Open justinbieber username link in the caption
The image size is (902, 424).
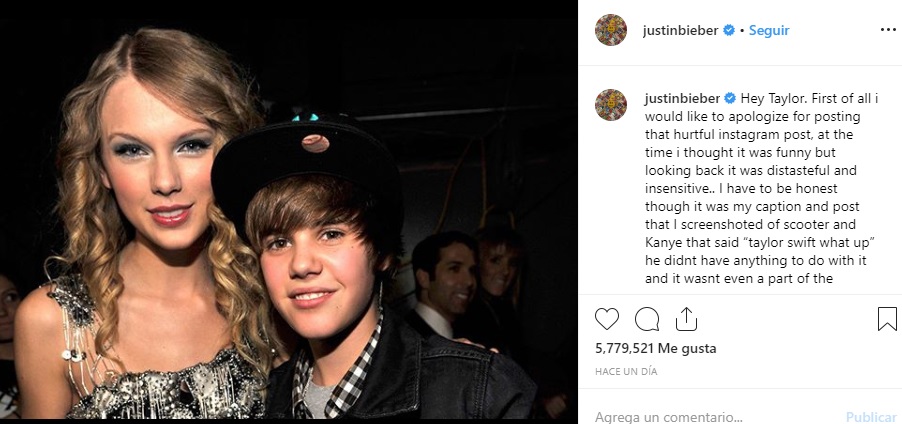click(682, 98)
